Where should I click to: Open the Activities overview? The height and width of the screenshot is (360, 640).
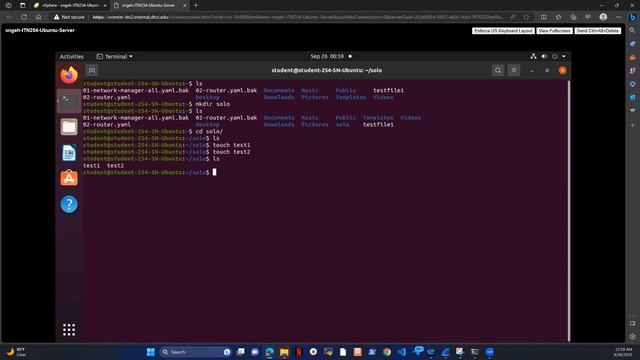click(x=71, y=56)
